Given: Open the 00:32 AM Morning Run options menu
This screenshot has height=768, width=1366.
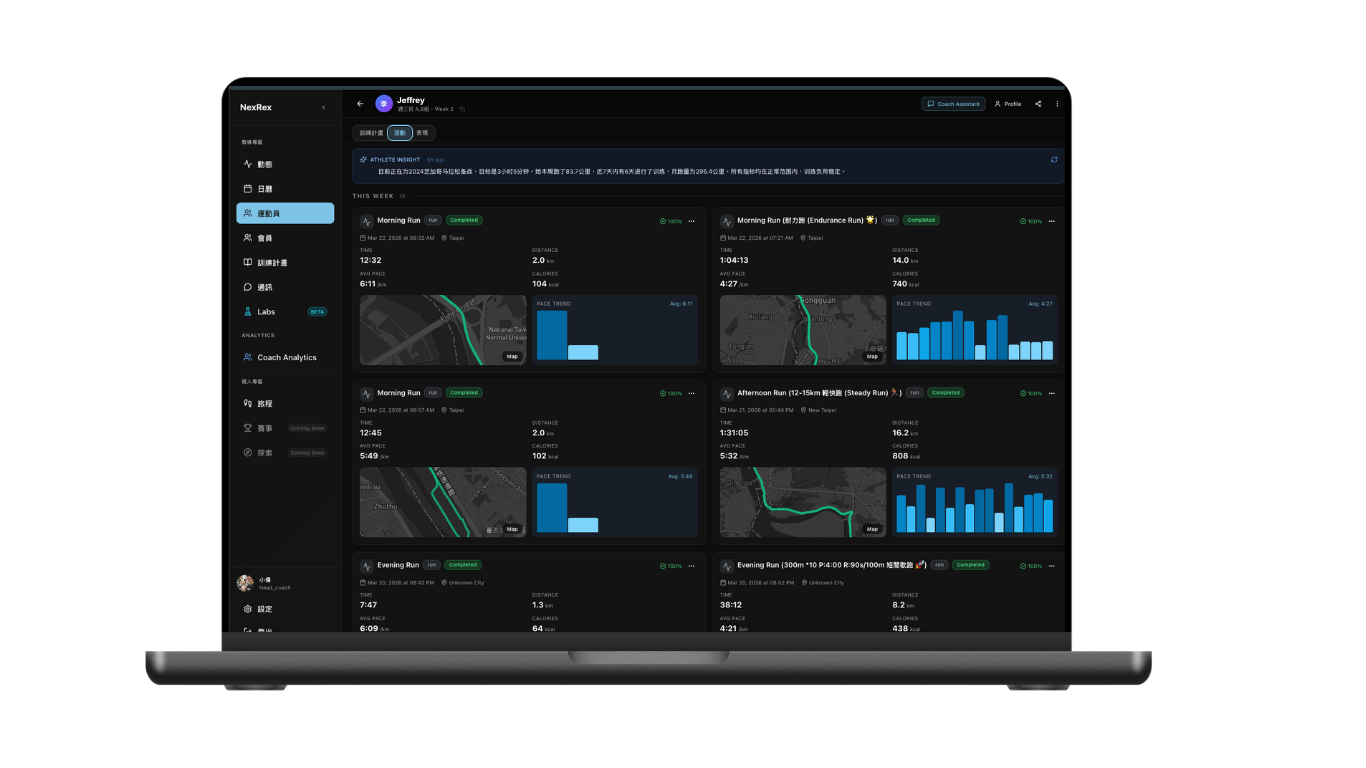Looking at the screenshot, I should click(x=691, y=221).
